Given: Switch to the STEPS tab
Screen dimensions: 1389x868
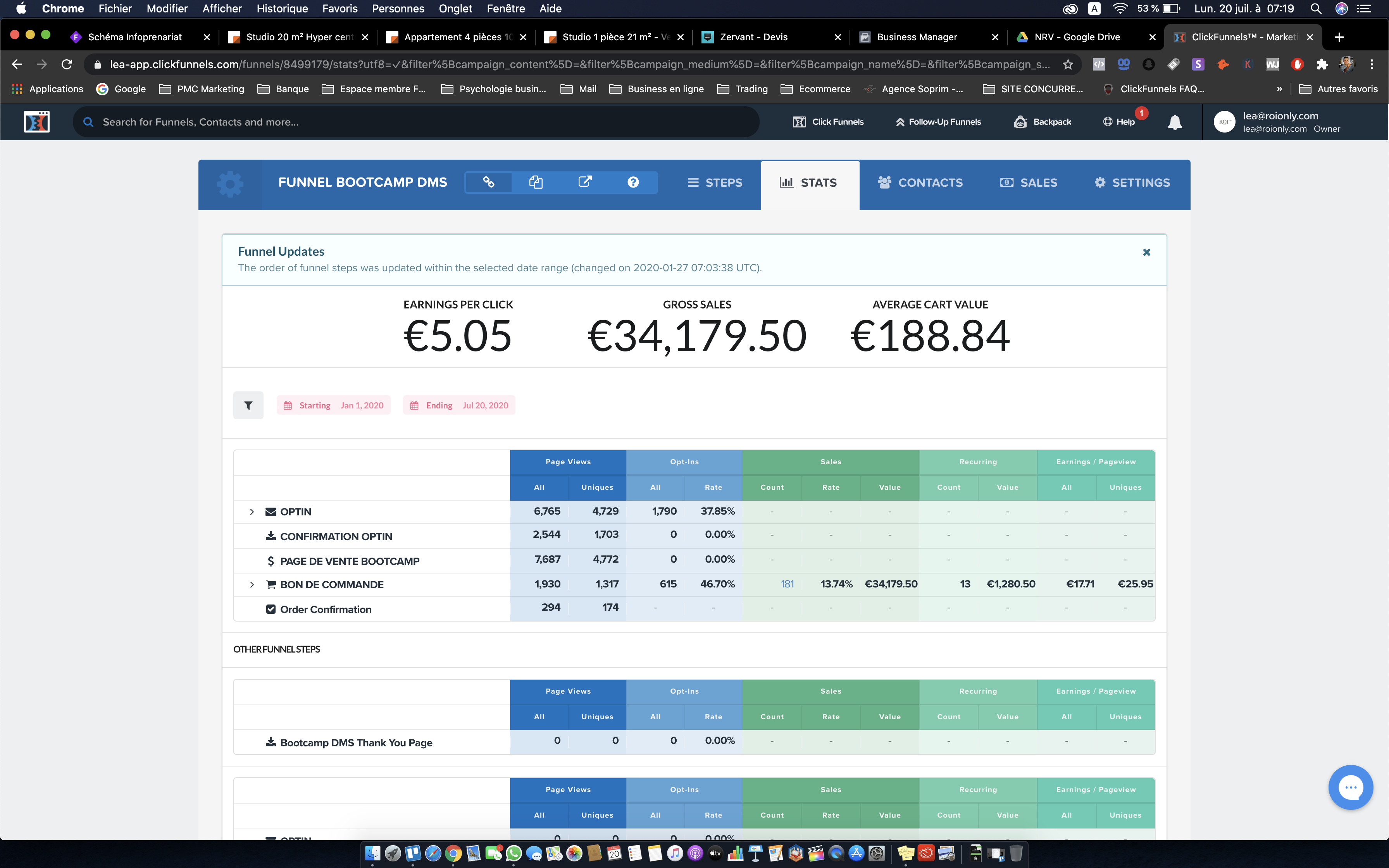Looking at the screenshot, I should tap(715, 183).
